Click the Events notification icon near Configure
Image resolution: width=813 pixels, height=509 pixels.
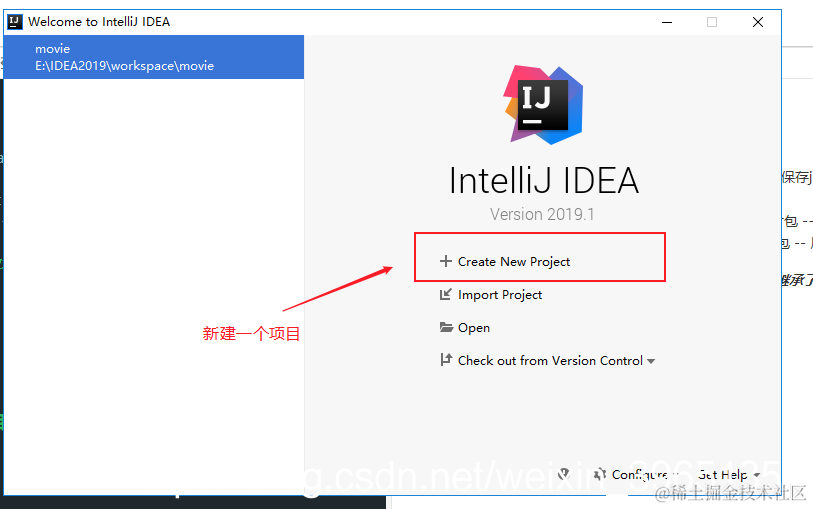[564, 474]
